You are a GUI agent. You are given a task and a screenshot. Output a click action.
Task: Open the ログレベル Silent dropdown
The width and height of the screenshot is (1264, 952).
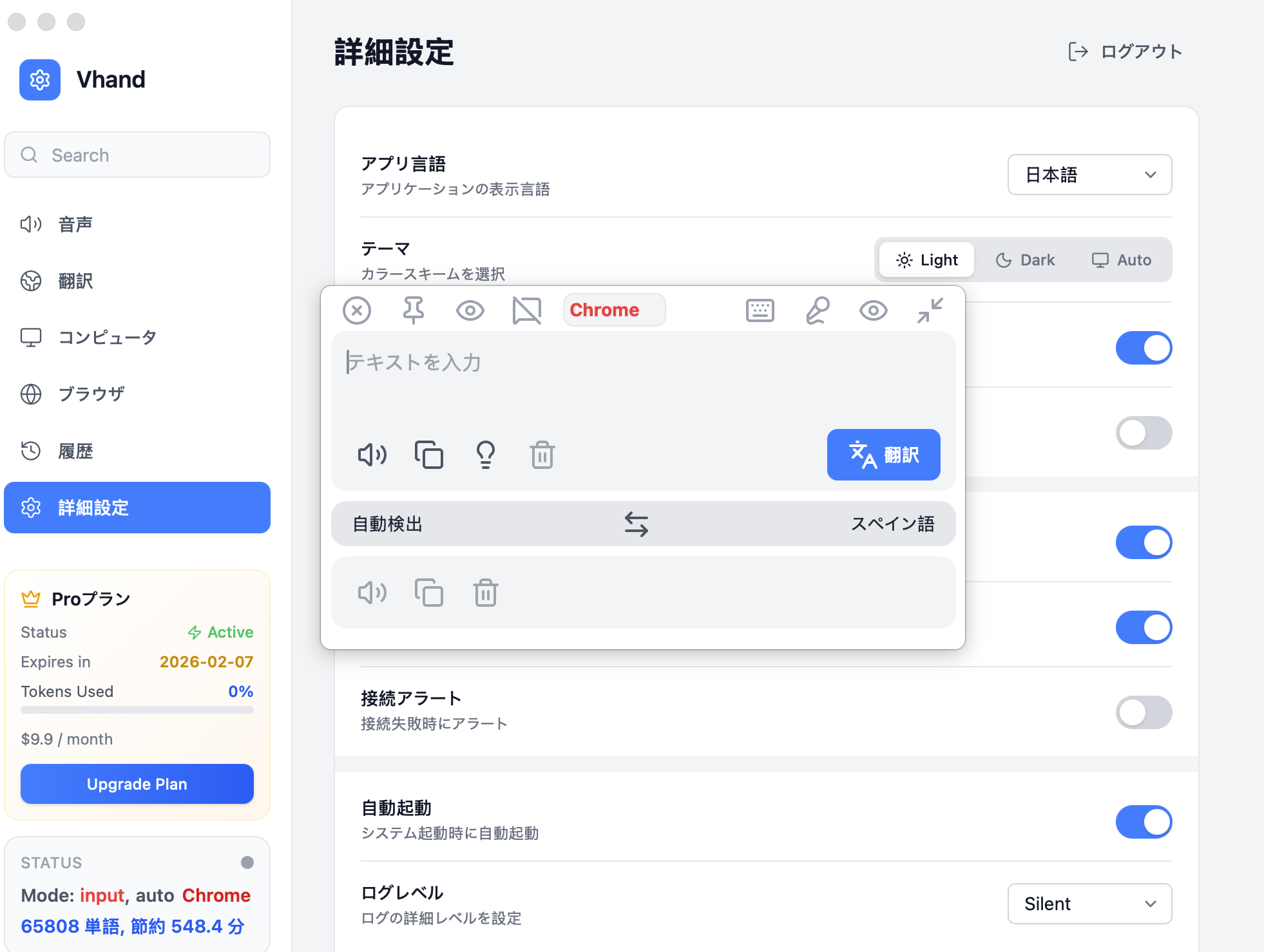pos(1089,904)
